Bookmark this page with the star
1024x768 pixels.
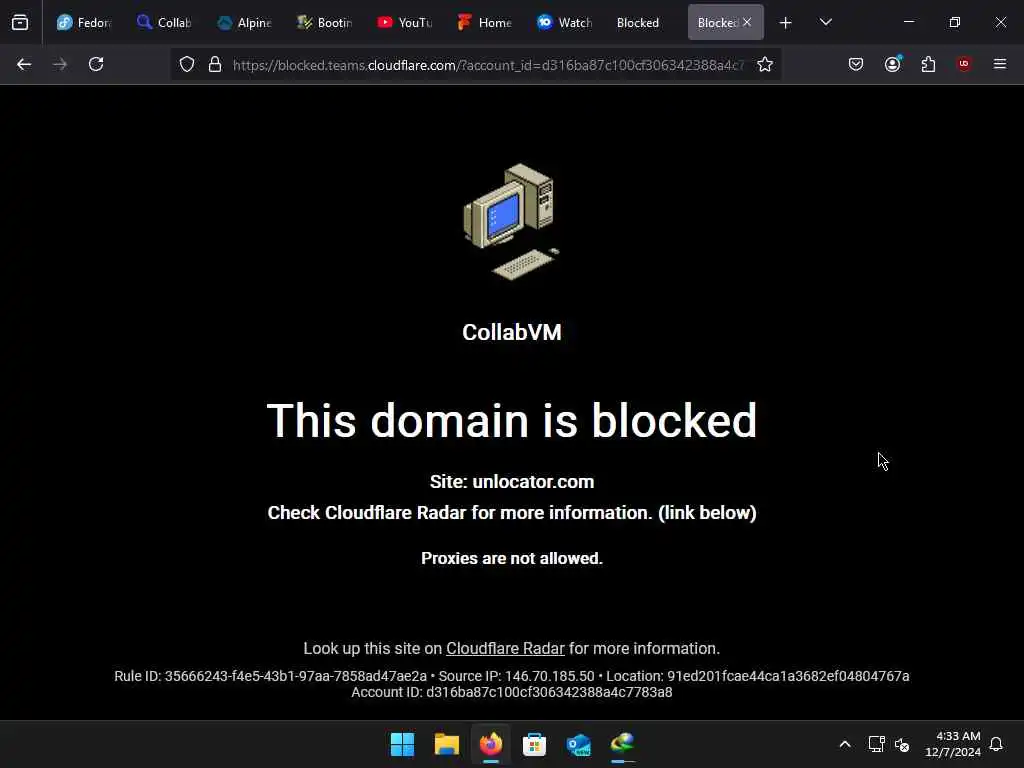(765, 65)
